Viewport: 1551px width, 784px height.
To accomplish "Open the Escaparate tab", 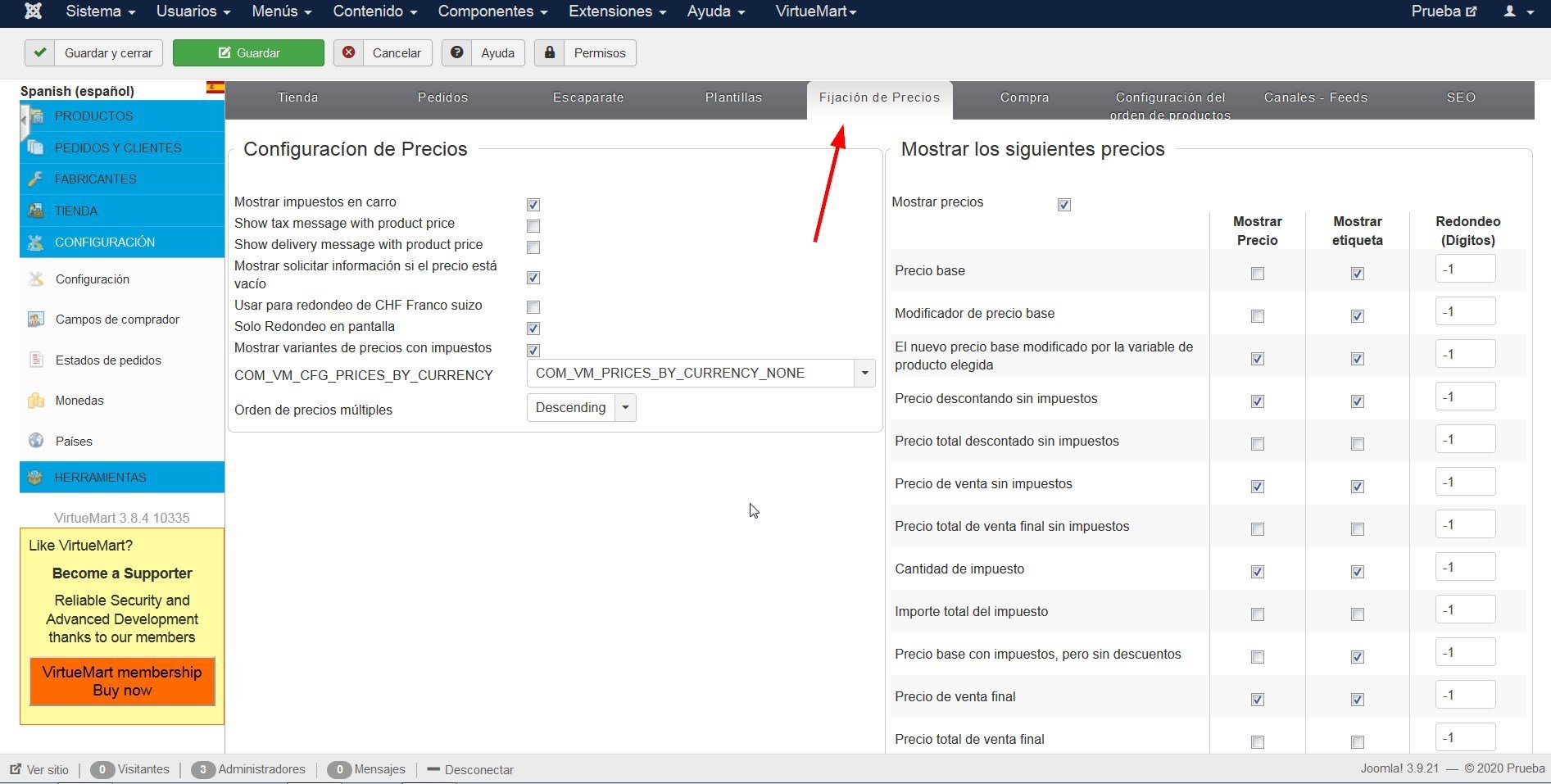I will (x=588, y=97).
